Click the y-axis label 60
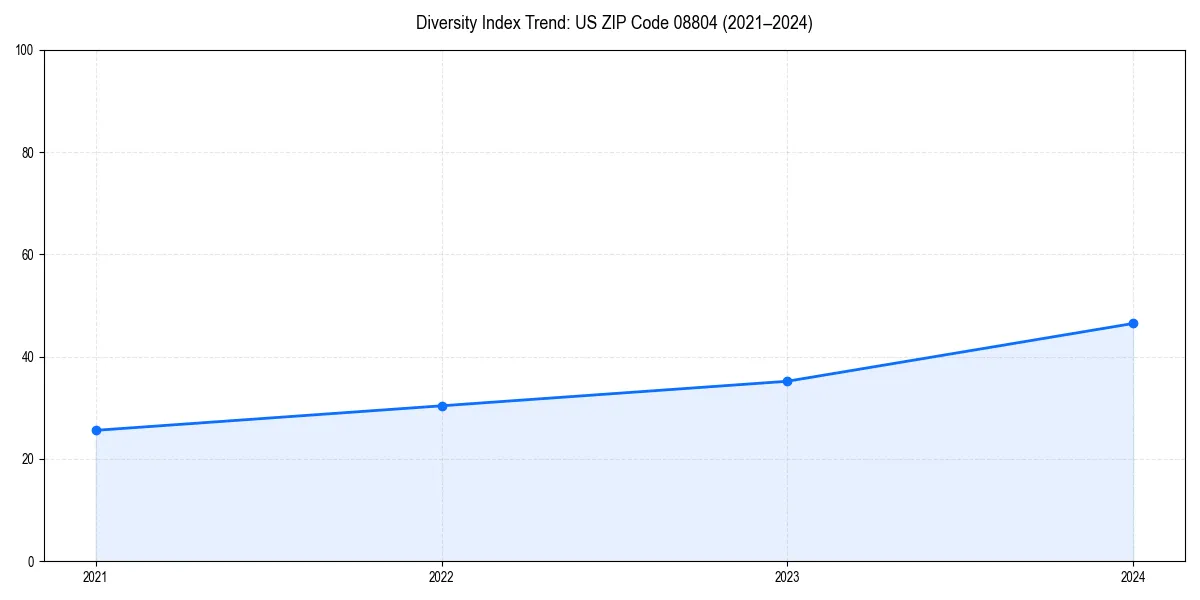The height and width of the screenshot is (600, 1200). pos(29,255)
